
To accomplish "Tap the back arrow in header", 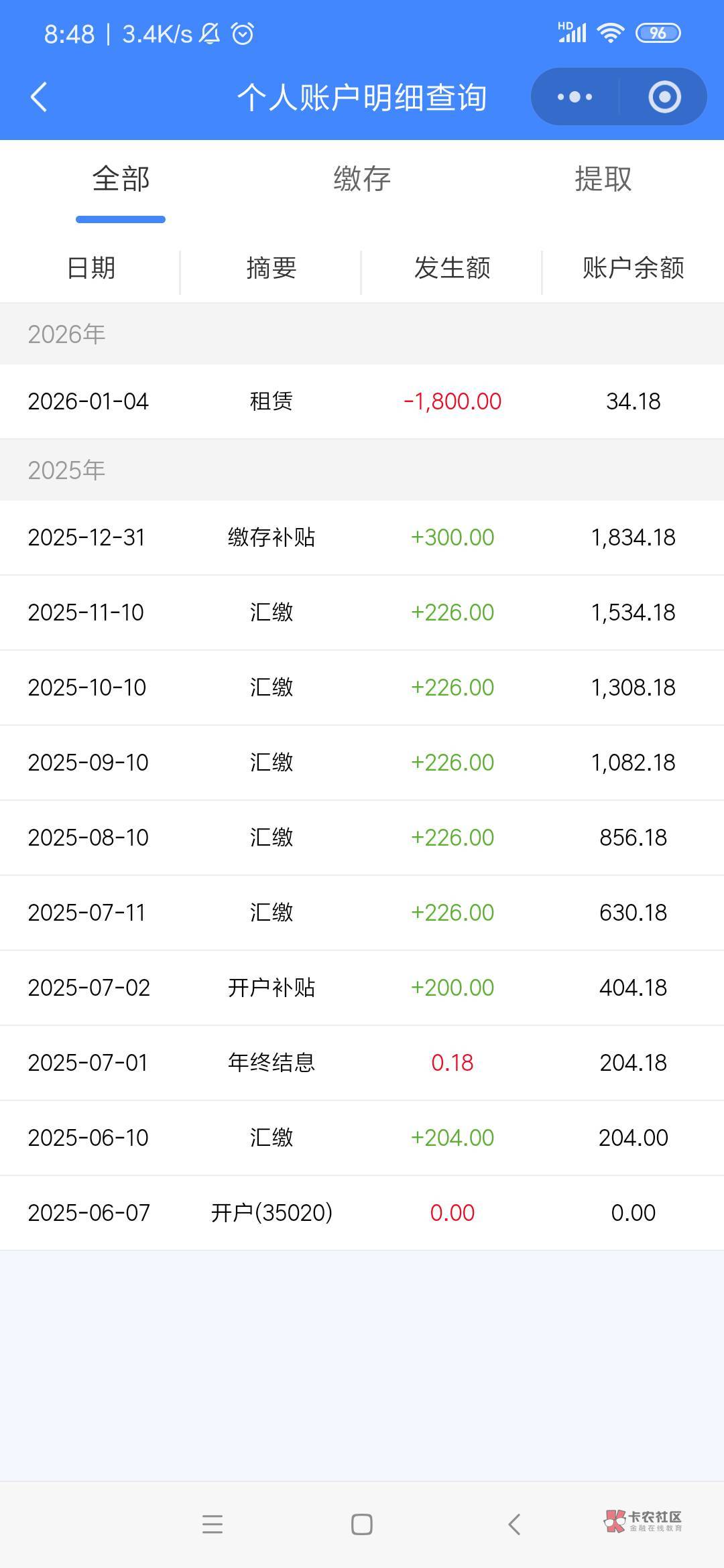I will [x=39, y=97].
